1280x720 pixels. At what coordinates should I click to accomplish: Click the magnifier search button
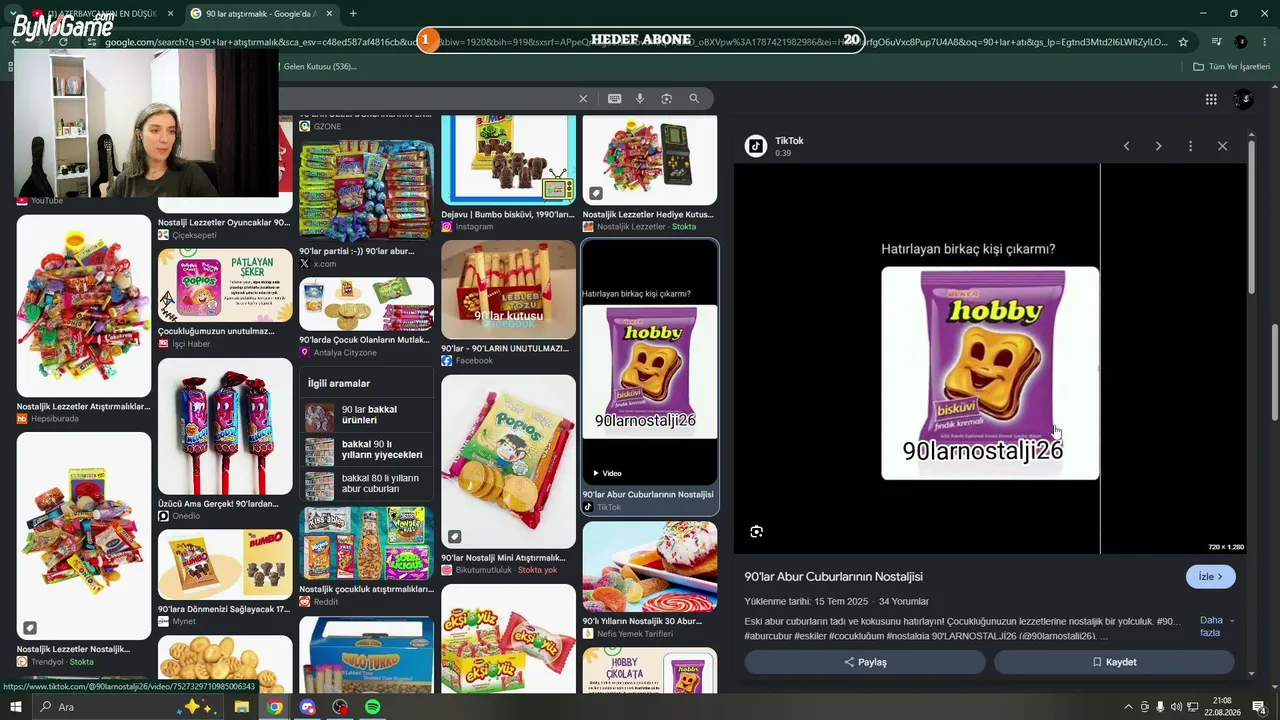[694, 99]
